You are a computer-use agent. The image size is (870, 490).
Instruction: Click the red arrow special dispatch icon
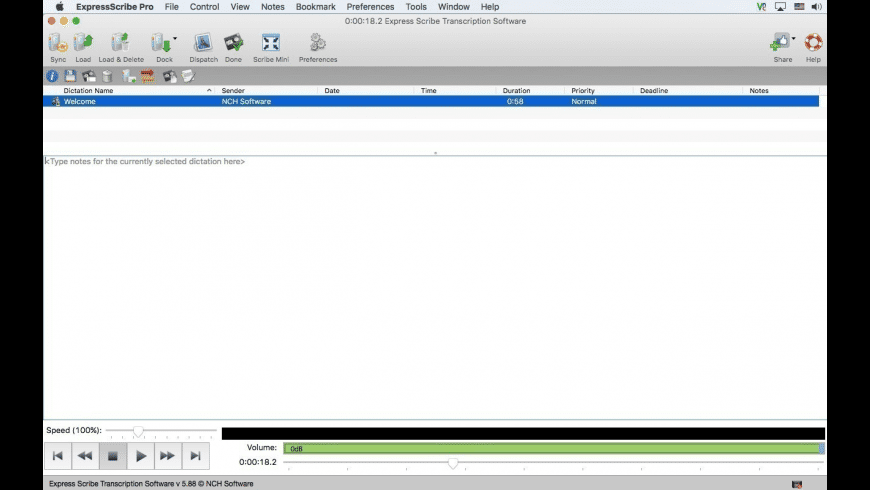point(148,76)
